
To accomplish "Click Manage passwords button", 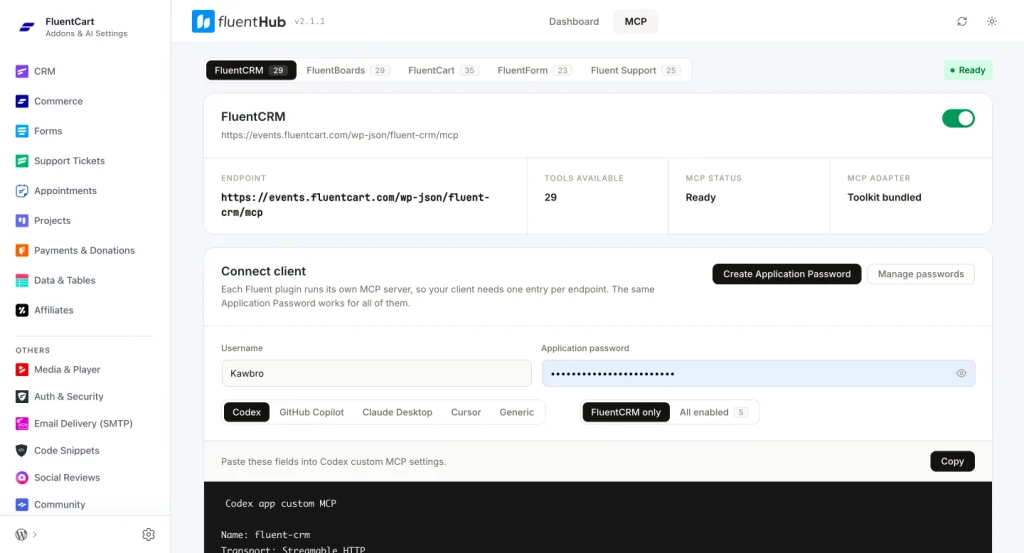I will pyautogui.click(x=921, y=274).
